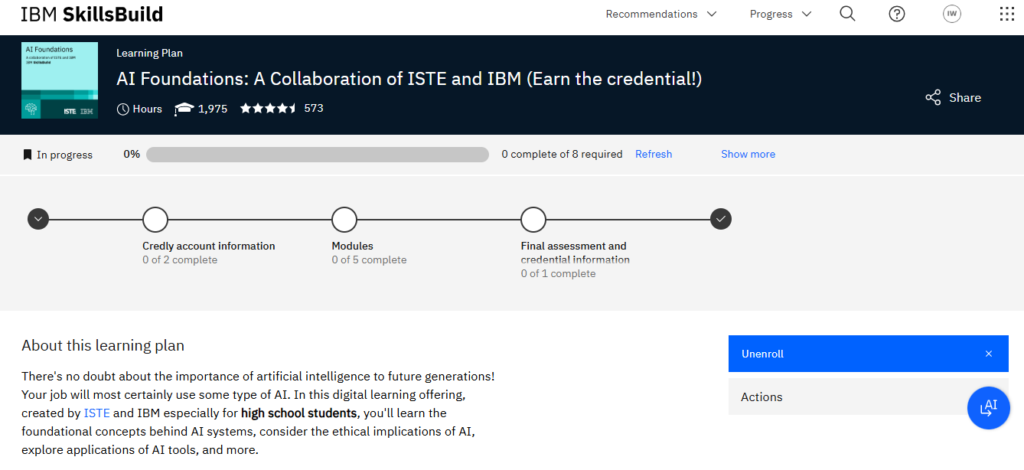The width and height of the screenshot is (1024, 470).
Task: Click the 0 complete of 8 required text
Action: (x=562, y=155)
